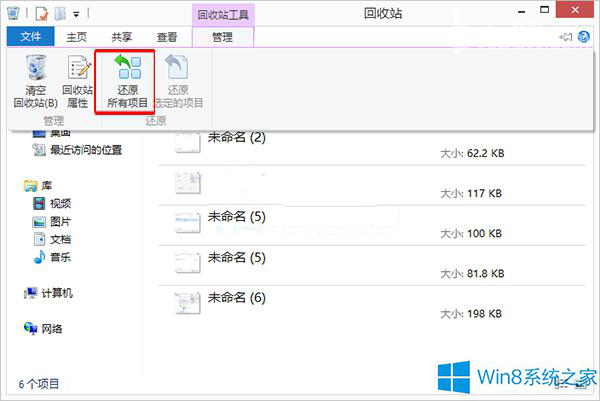Select file 未命名 (5) sized 100 KB
This screenshot has width=600, height=401.
click(x=372, y=225)
